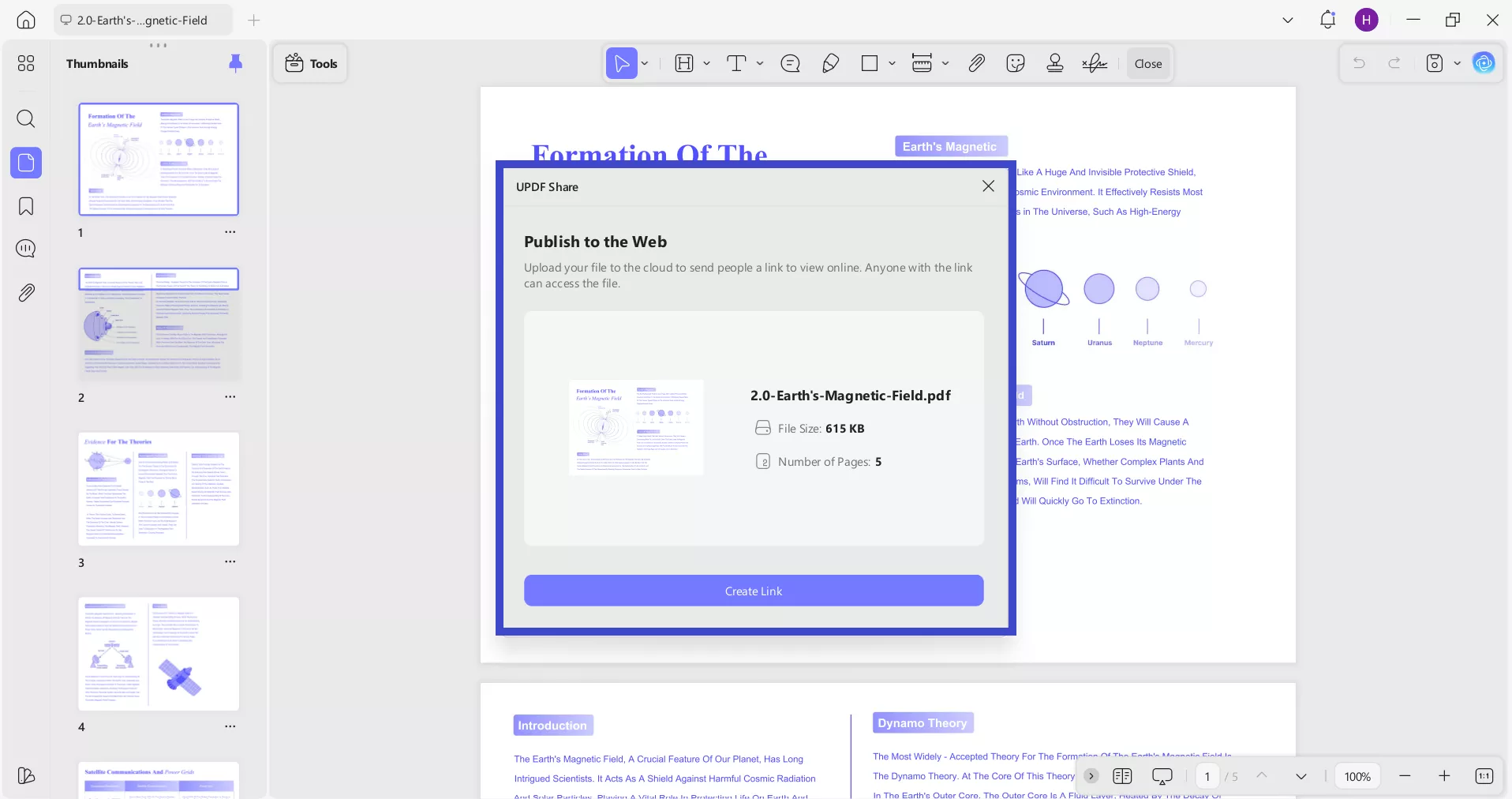Click the Create Link button
Screen dimensions: 1512x799
pos(753,591)
